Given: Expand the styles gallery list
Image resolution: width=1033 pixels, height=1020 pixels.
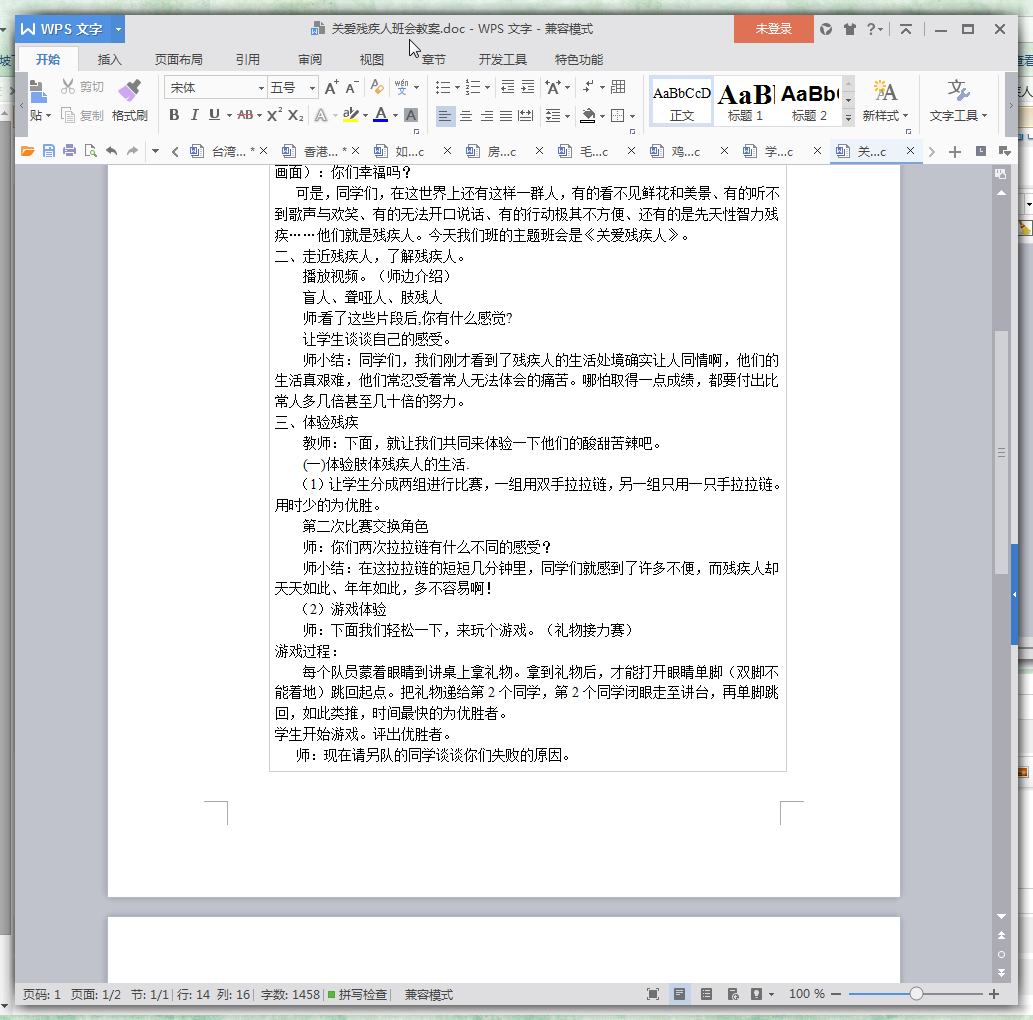Looking at the screenshot, I should coord(849,117).
